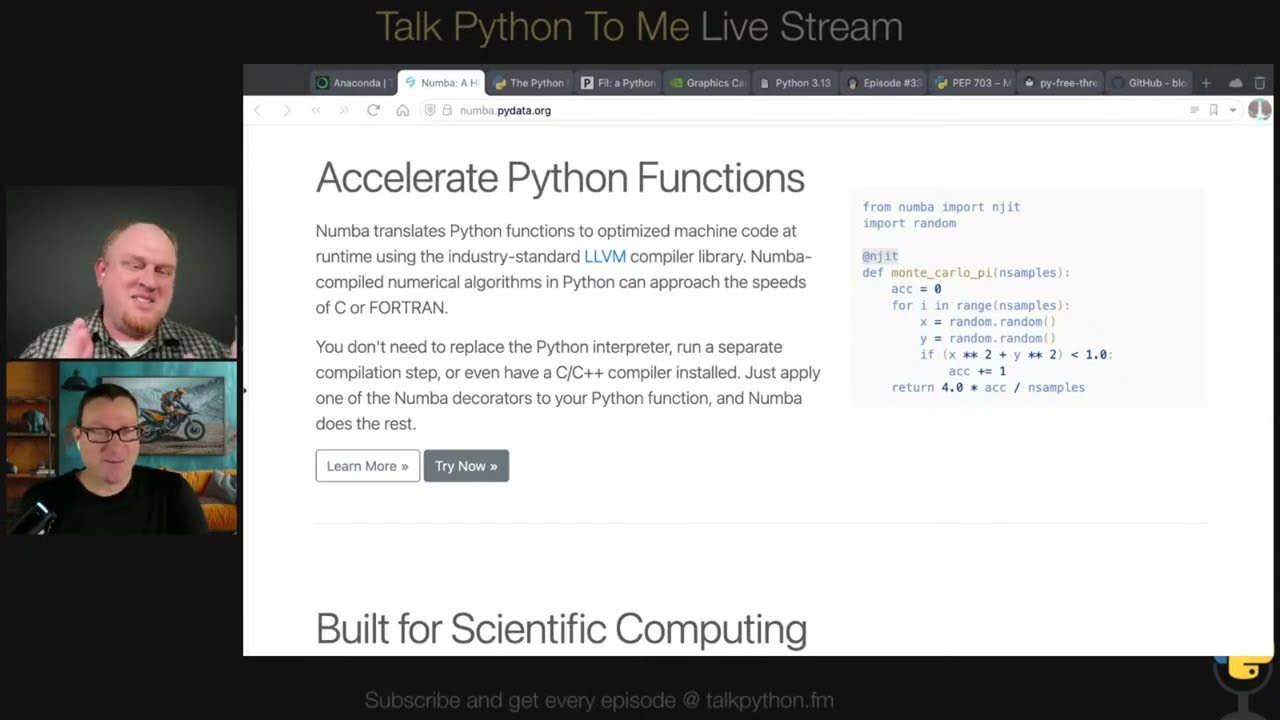This screenshot has height=720, width=1280.
Task: Add a new tab with plus icon
Action: coord(1206,83)
